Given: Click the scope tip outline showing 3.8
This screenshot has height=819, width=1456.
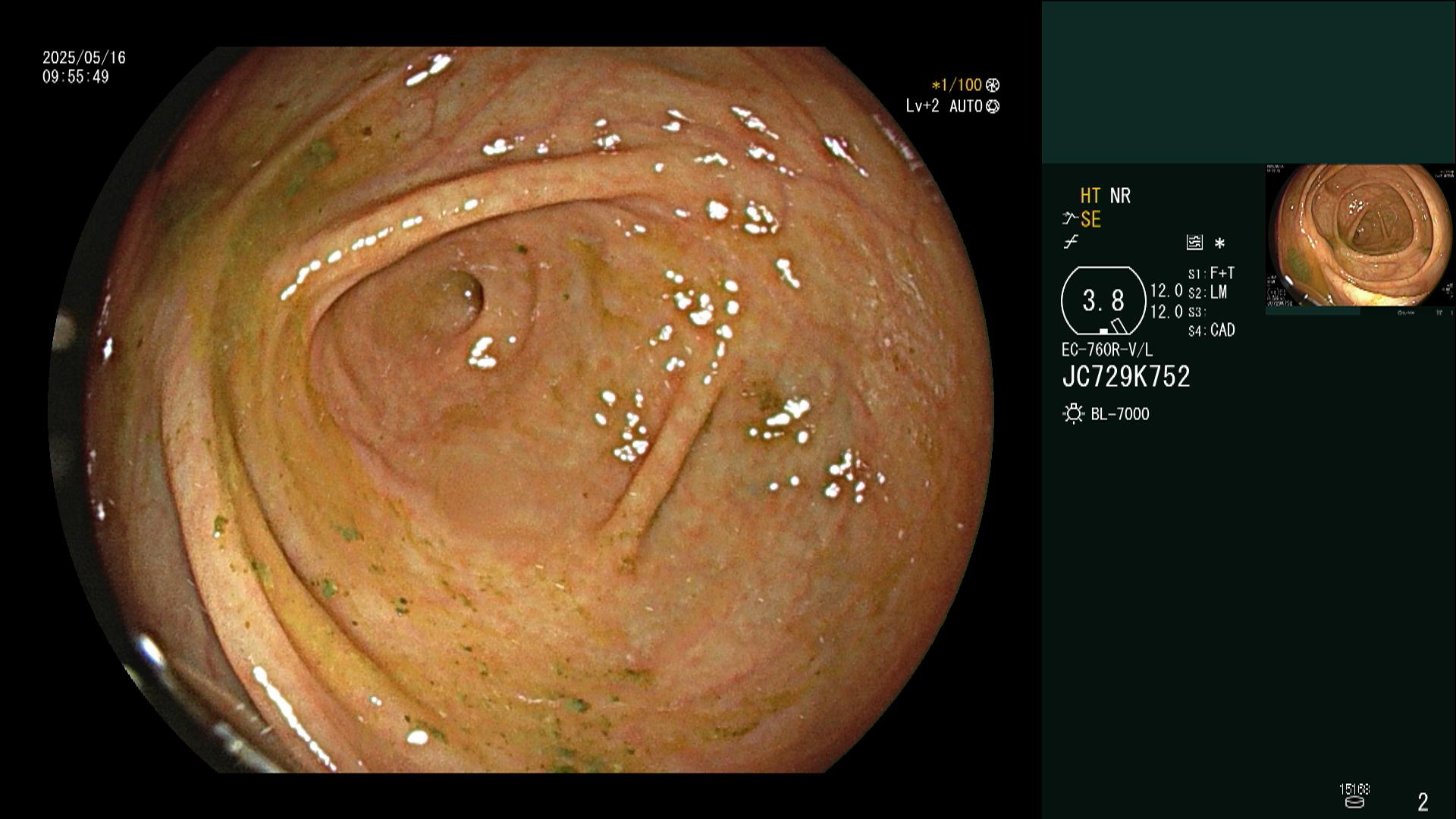Looking at the screenshot, I should pos(1103,301).
